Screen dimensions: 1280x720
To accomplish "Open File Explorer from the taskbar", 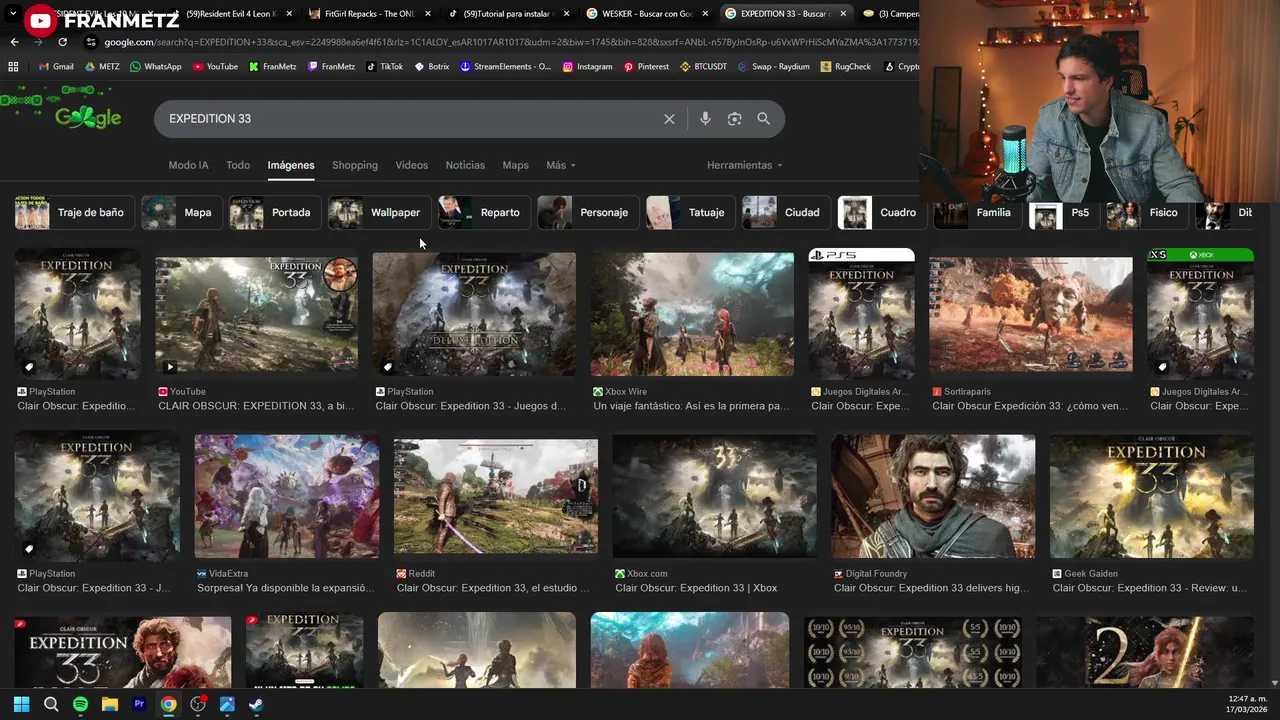I will click(110, 704).
